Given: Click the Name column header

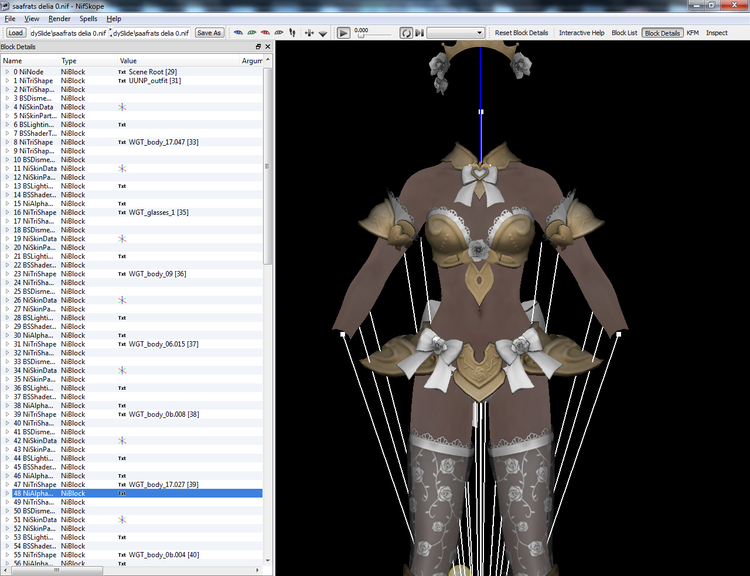Looking at the screenshot, I should point(30,61).
